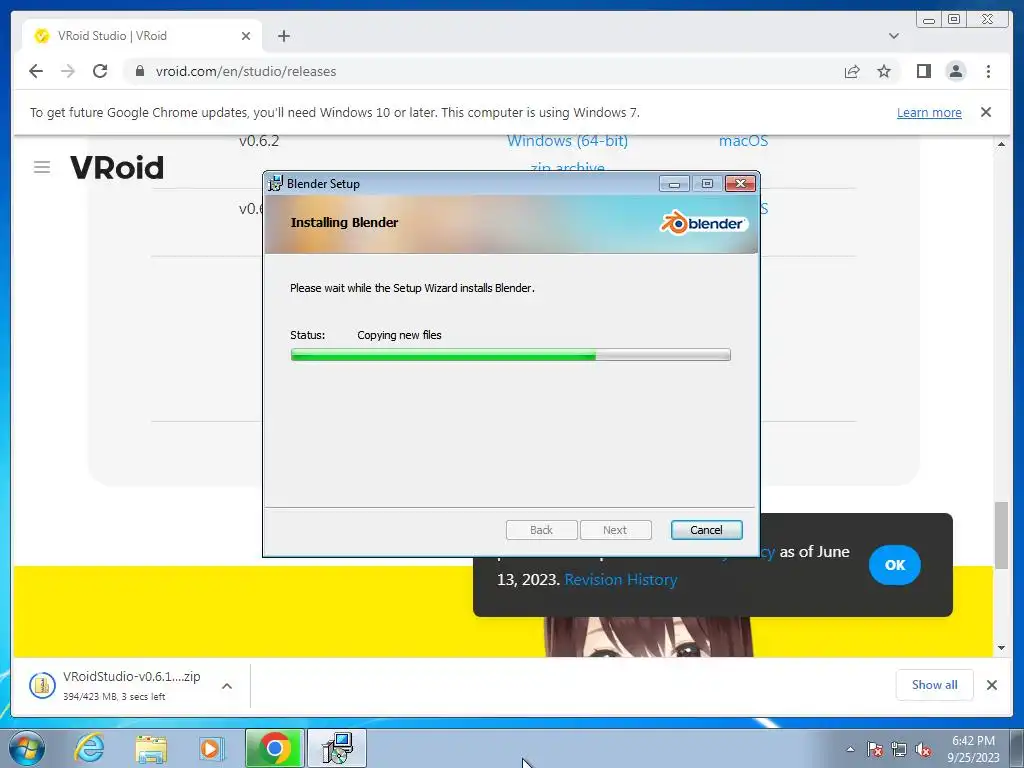The width and height of the screenshot is (1024, 768).
Task: Dismiss the Windows 7 update notice
Action: click(986, 112)
